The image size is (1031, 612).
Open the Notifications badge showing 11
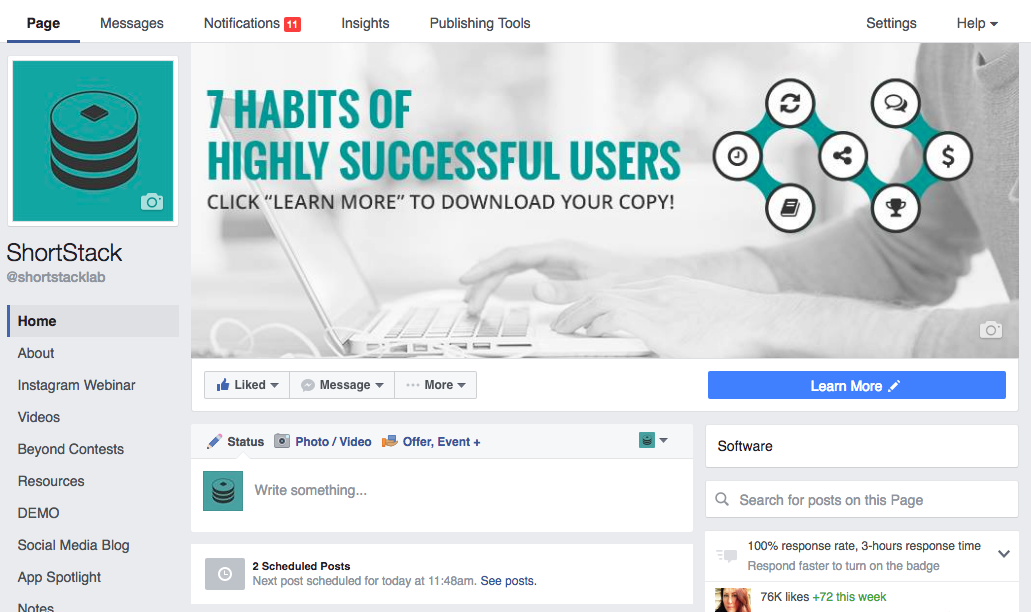[x=293, y=24]
